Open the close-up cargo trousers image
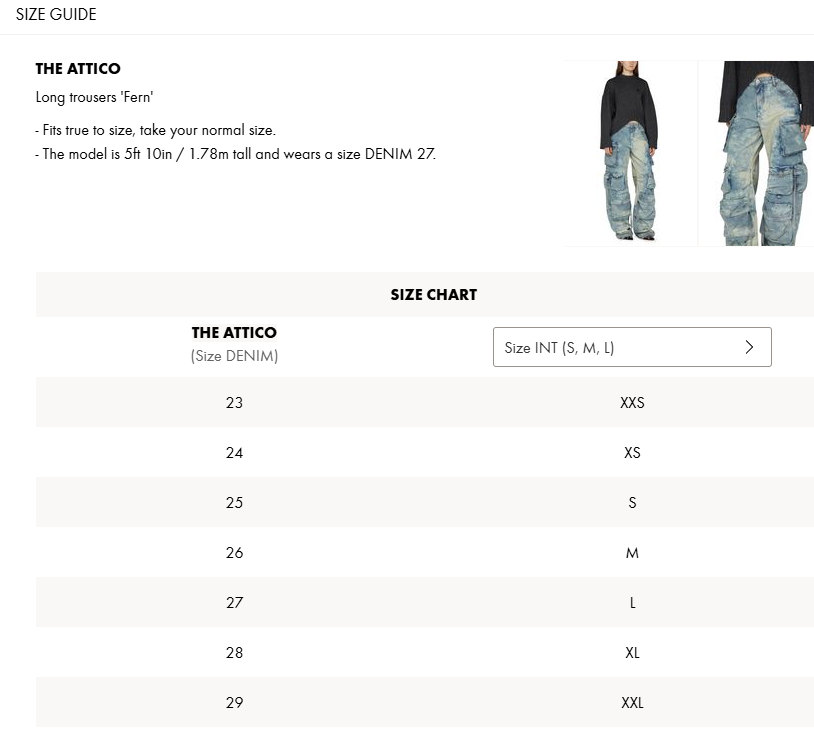Image resolution: width=814 pixels, height=732 pixels. 756,153
